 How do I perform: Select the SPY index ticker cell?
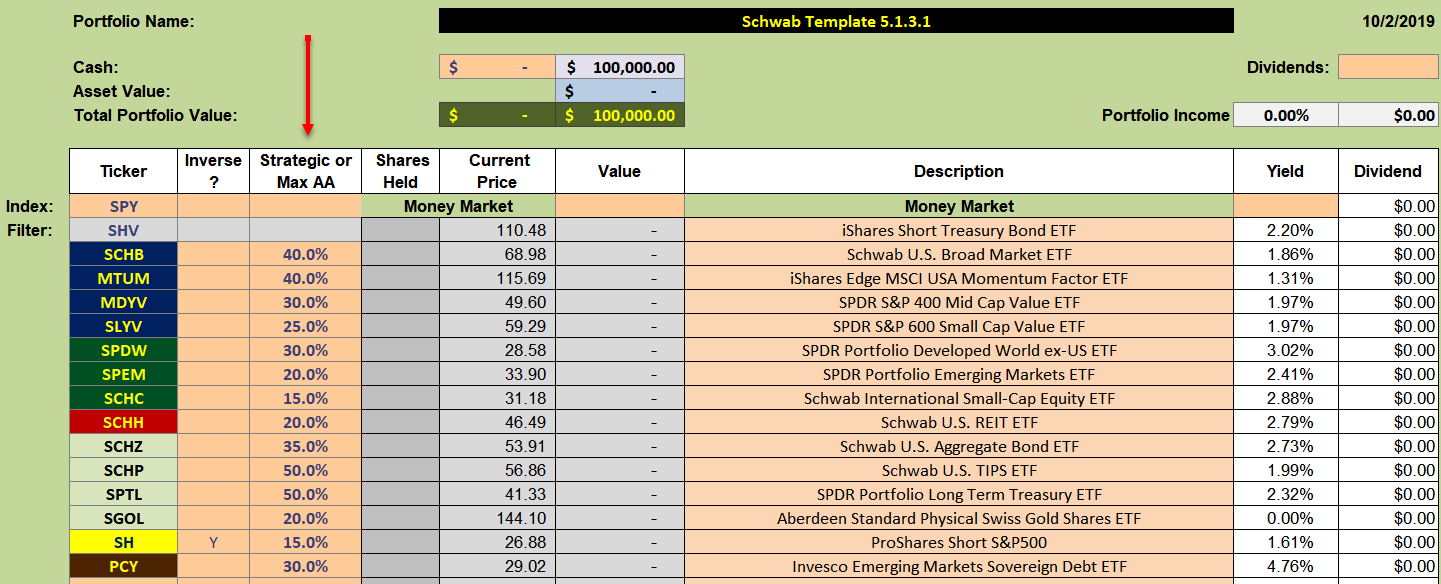pyautogui.click(x=124, y=206)
